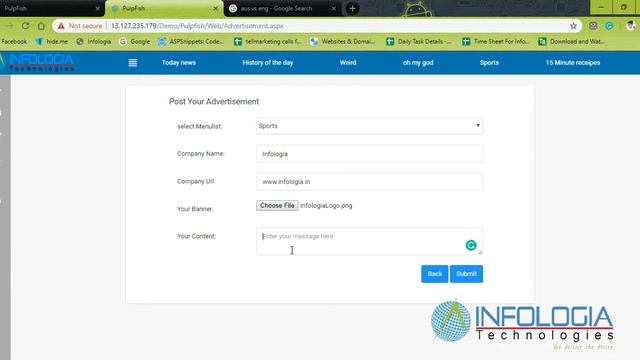Click the mail extension icon in toolbar

point(593,26)
